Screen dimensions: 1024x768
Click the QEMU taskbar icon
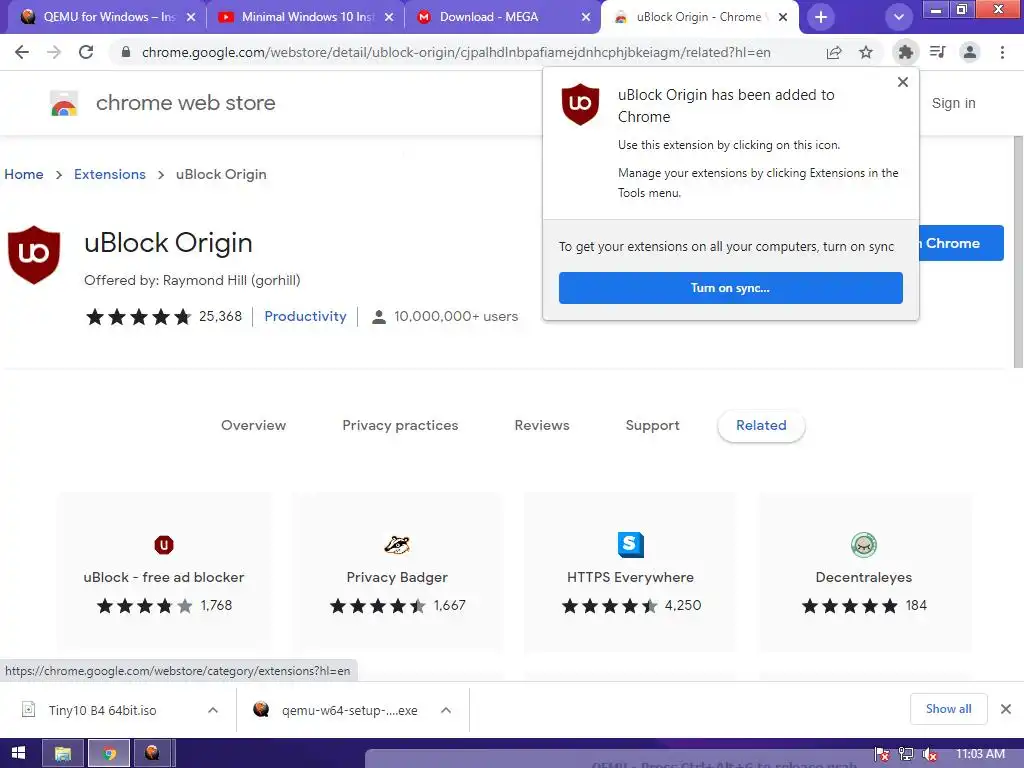click(152, 753)
